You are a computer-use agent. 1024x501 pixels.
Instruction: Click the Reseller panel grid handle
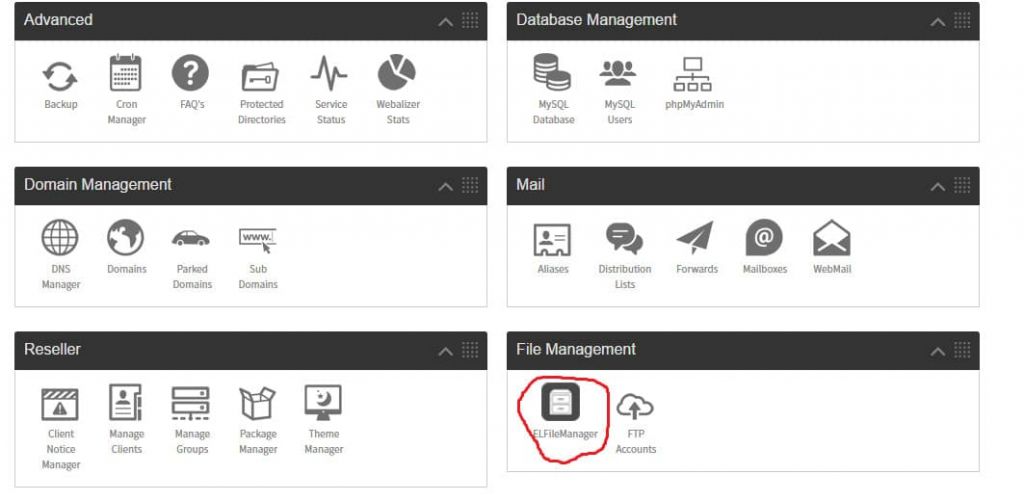[x=470, y=349]
